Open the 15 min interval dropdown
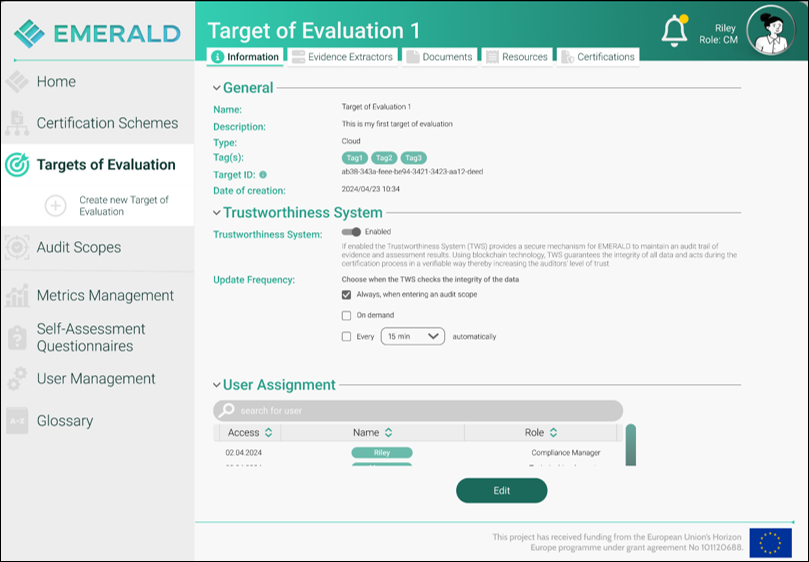Screen dimensions: 809x562 (413, 336)
